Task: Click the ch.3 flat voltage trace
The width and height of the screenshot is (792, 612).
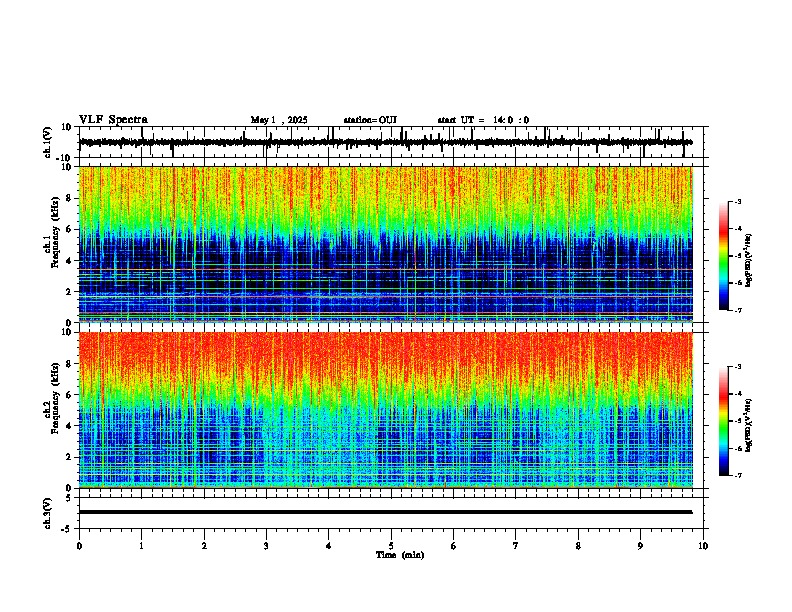Action: click(x=385, y=512)
